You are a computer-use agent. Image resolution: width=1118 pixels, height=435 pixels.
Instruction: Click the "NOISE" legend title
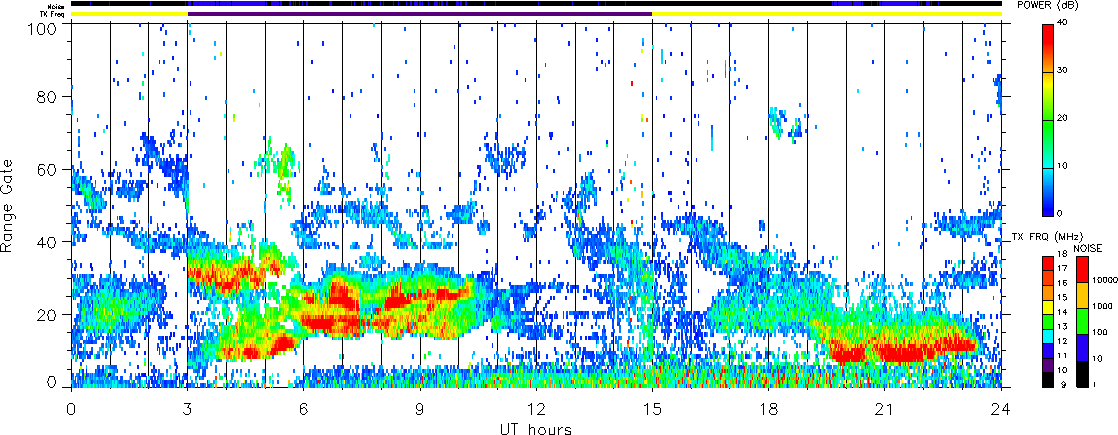(1088, 249)
